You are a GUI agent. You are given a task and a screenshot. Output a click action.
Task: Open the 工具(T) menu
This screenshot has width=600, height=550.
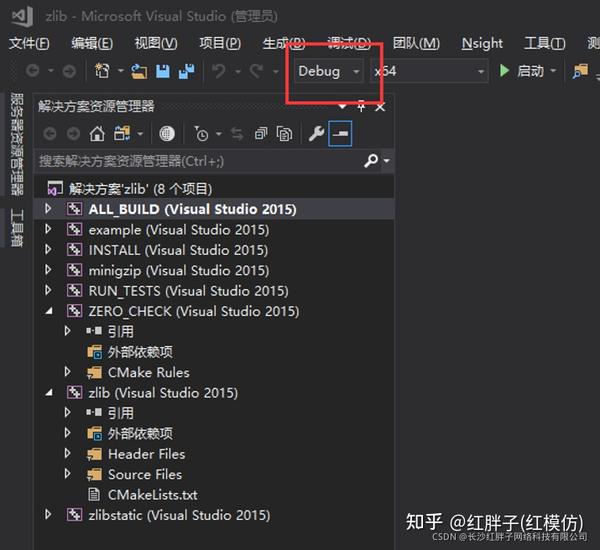tap(545, 43)
